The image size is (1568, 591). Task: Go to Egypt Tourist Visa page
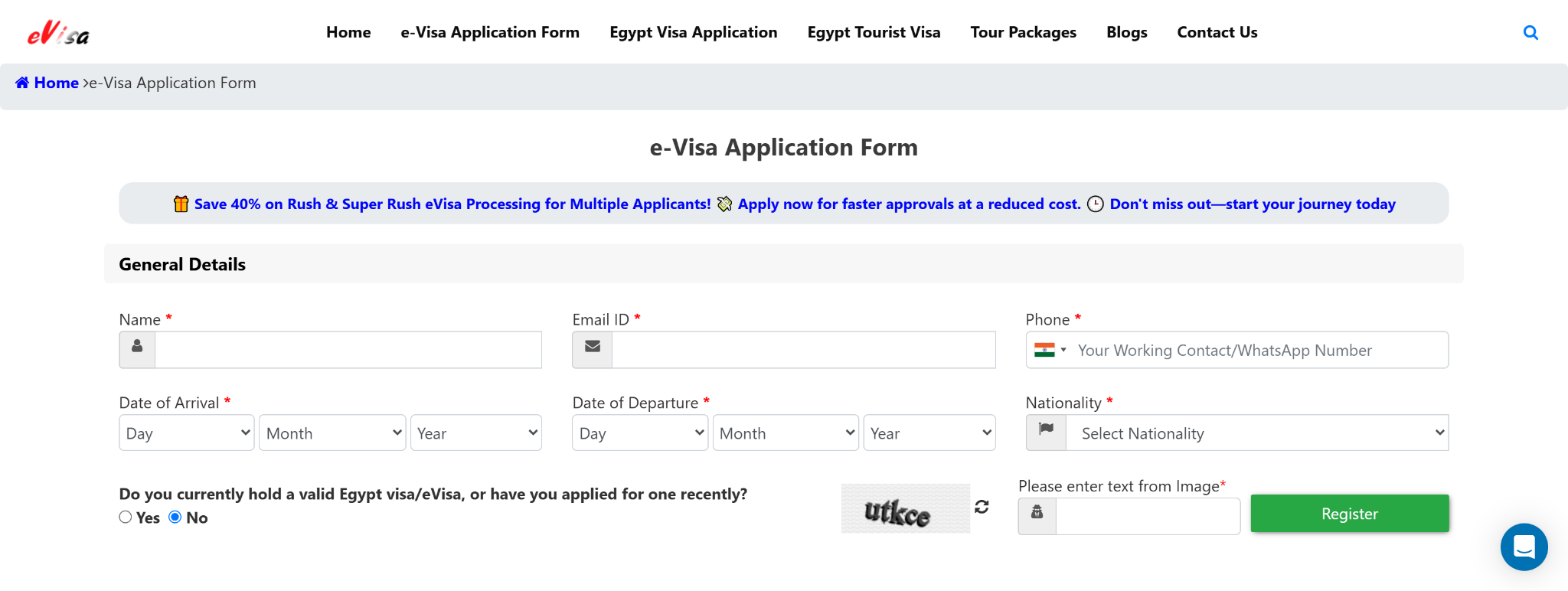click(874, 32)
